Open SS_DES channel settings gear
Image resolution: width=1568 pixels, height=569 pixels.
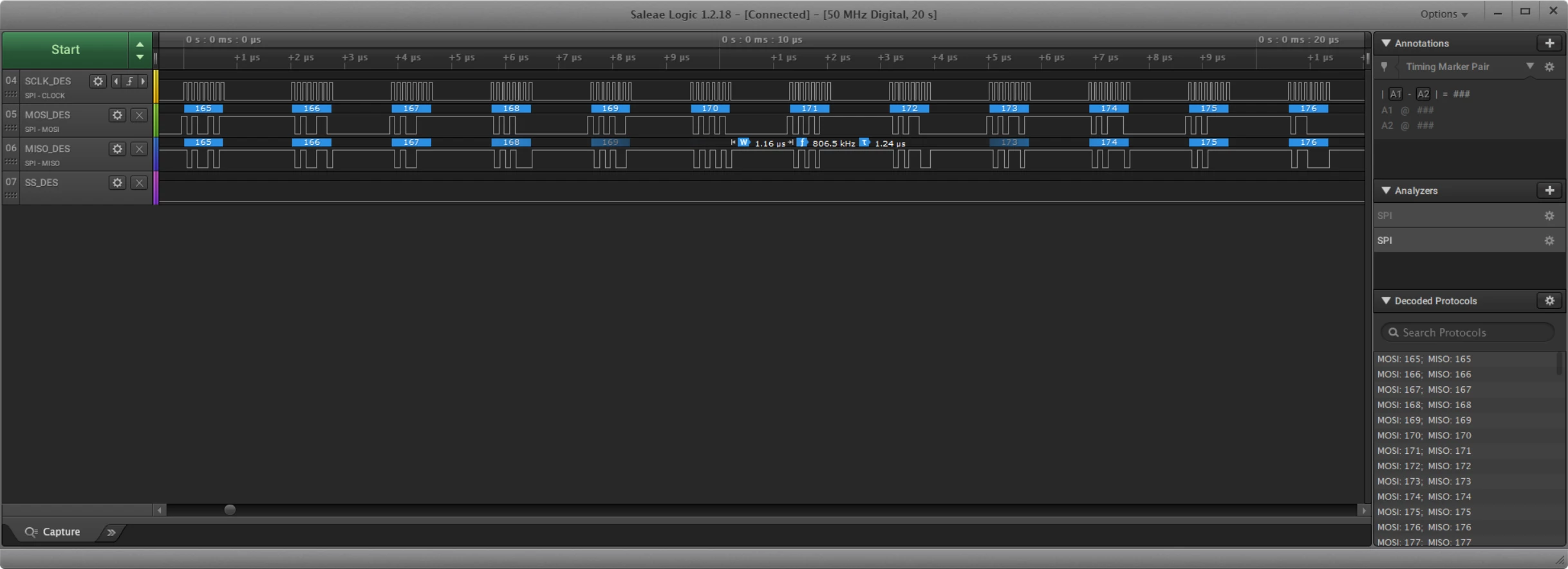117,183
